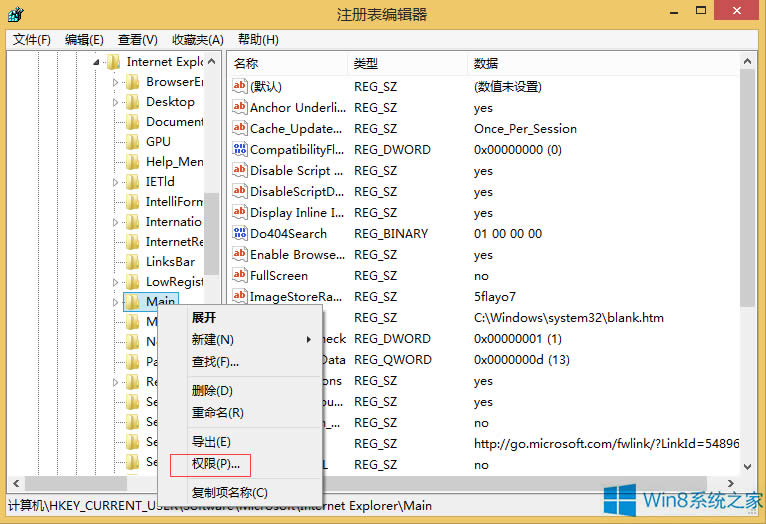
Task: Click the binary icon beside Do404Search
Action: coord(239,233)
